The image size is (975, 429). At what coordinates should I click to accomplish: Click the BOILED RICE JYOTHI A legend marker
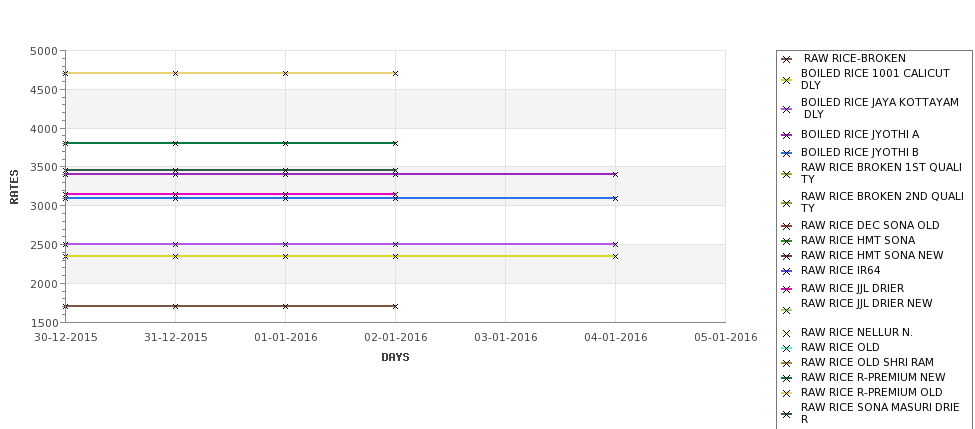point(786,136)
